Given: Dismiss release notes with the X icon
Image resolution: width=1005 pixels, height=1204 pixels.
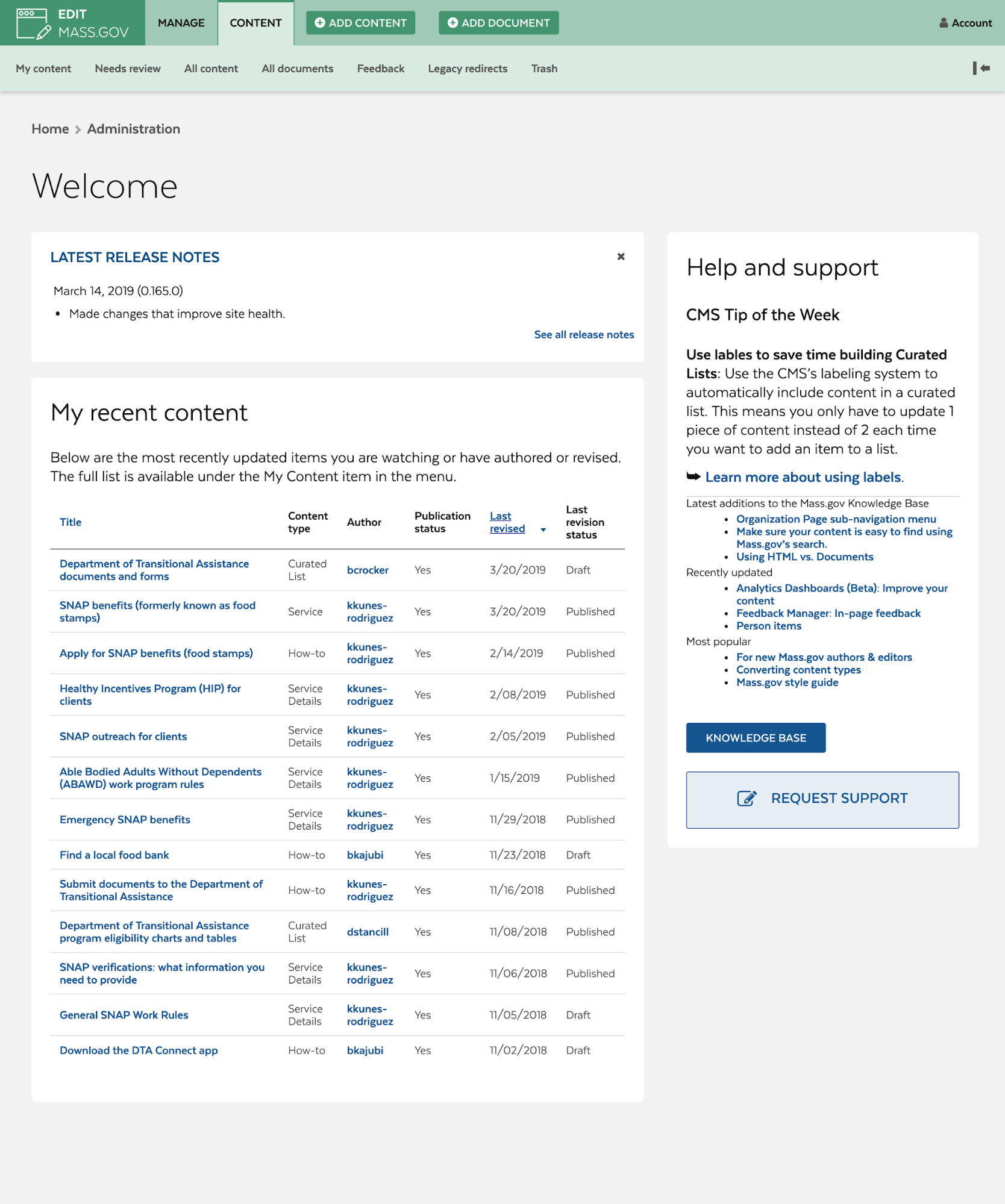Looking at the screenshot, I should click(621, 256).
